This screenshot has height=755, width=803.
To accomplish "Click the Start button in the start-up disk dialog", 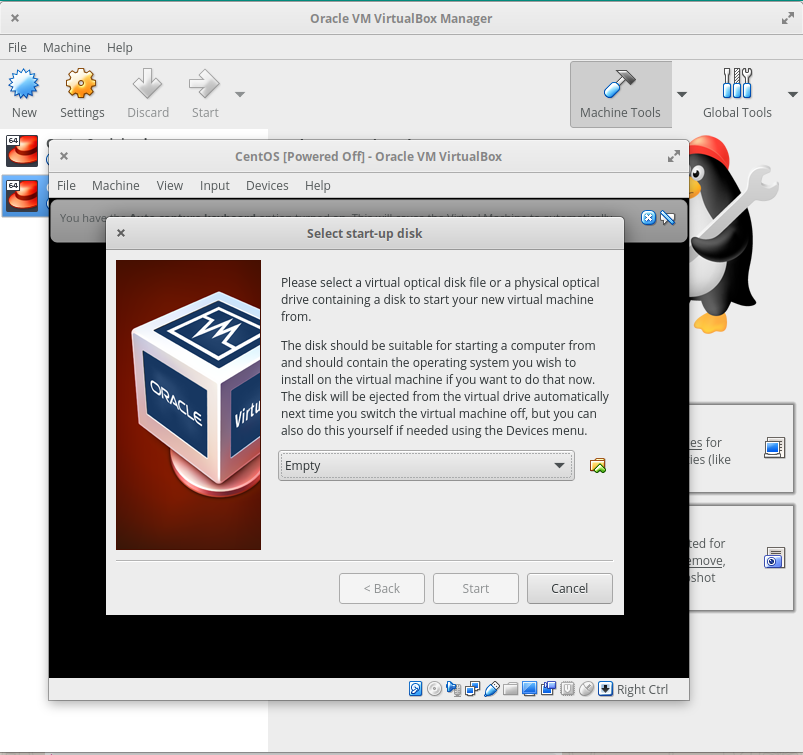I will [476, 589].
